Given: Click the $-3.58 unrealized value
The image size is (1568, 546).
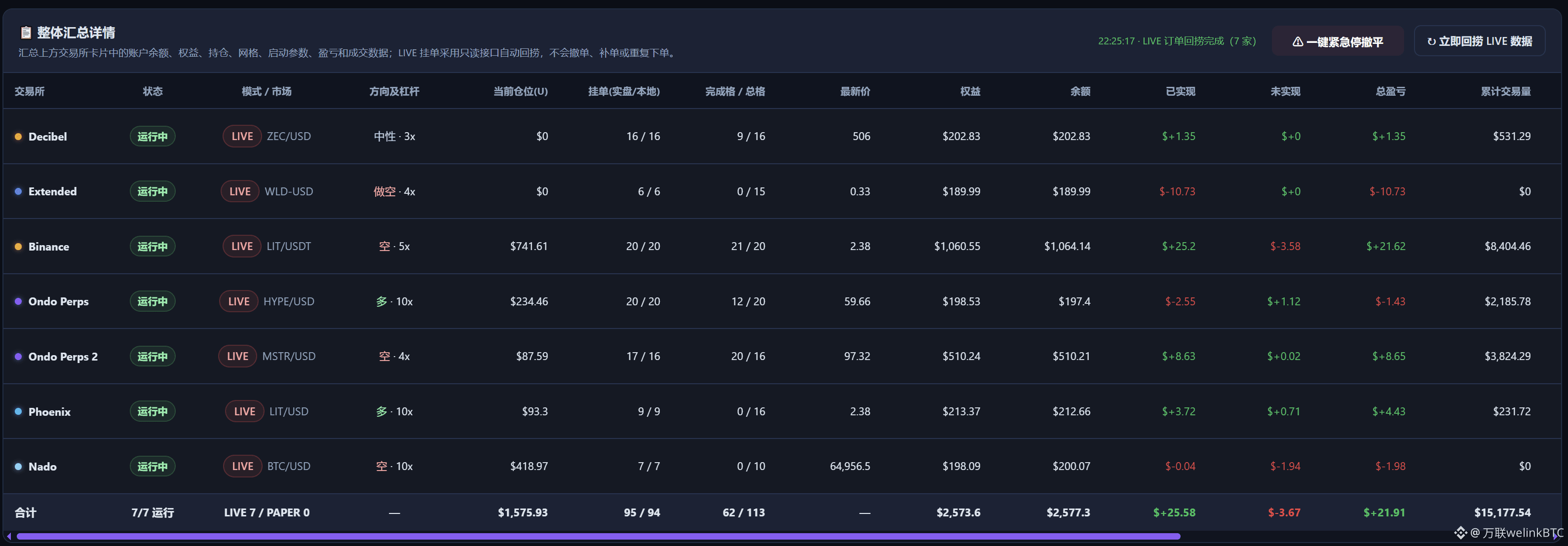Looking at the screenshot, I should (1286, 246).
